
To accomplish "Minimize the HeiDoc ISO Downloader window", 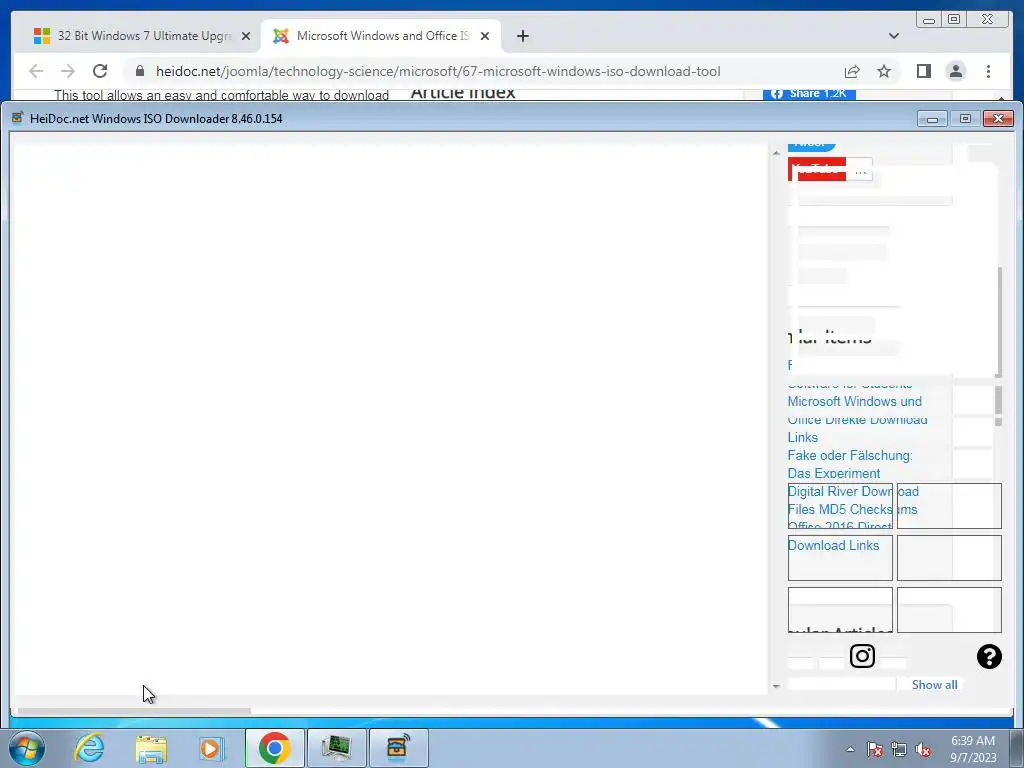I will click(932, 119).
